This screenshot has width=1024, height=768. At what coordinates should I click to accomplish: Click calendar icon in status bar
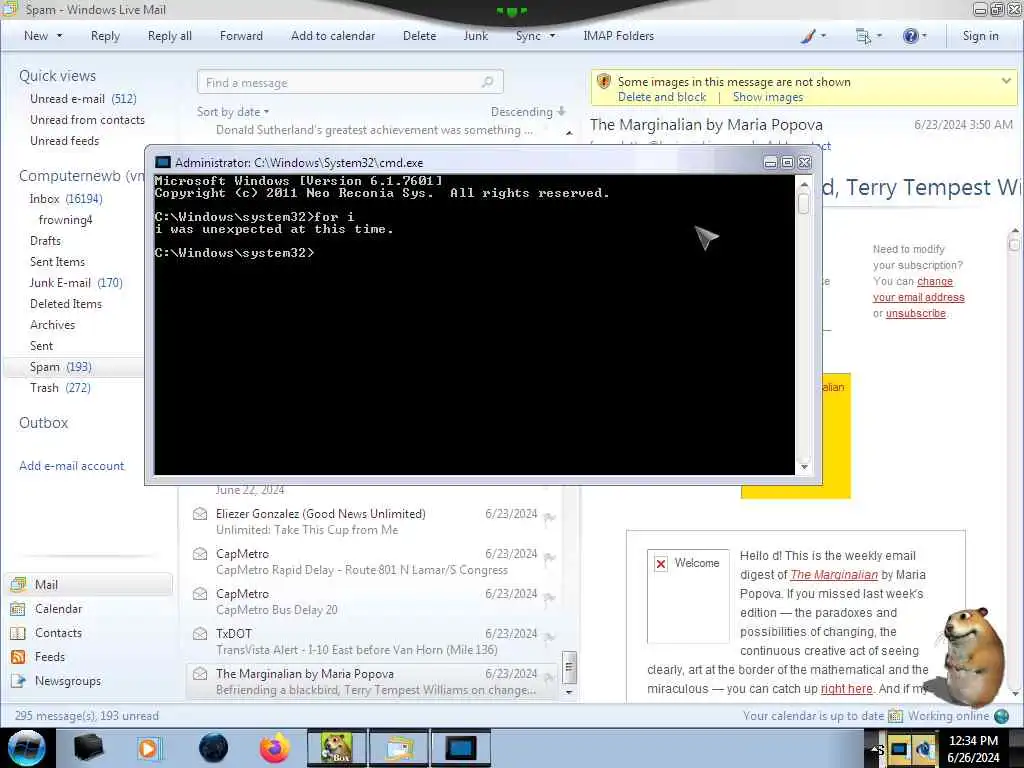pyautogui.click(x=895, y=716)
